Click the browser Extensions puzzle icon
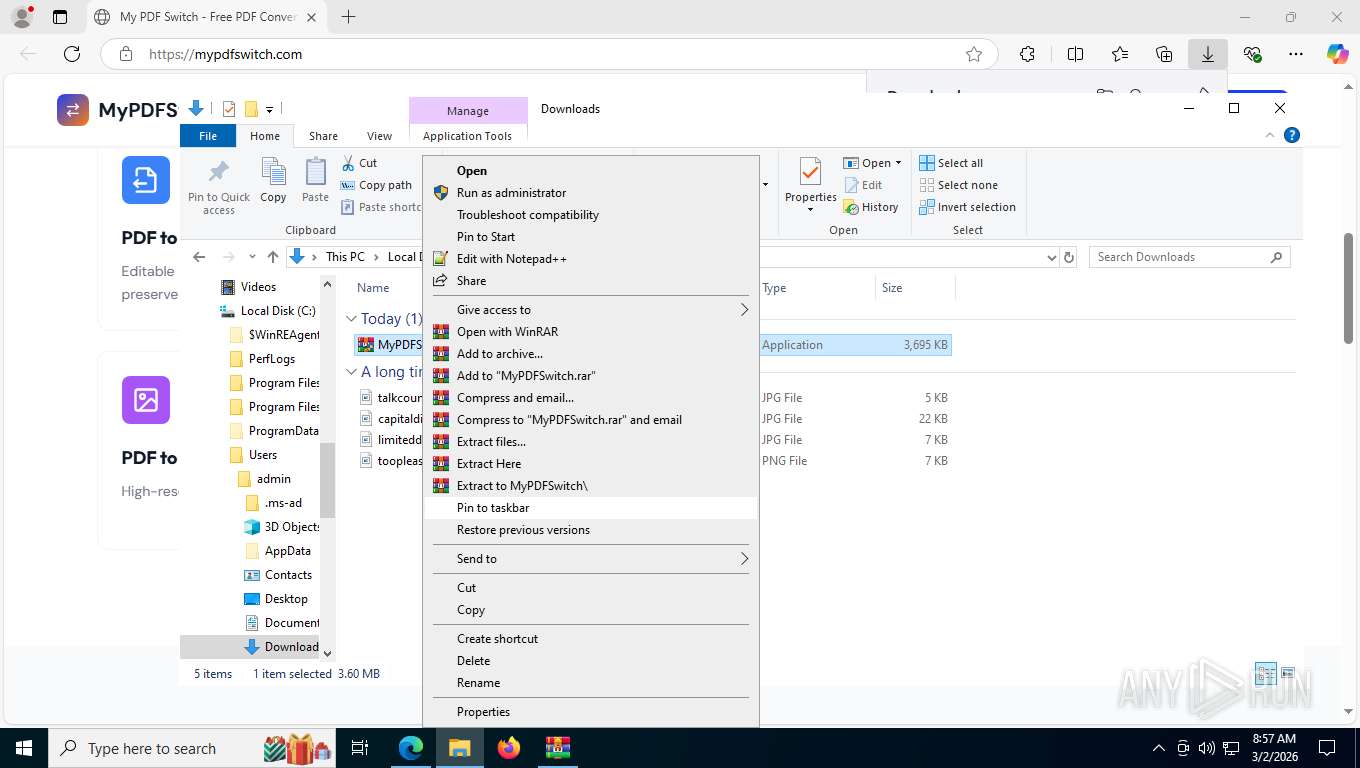 tap(1027, 54)
